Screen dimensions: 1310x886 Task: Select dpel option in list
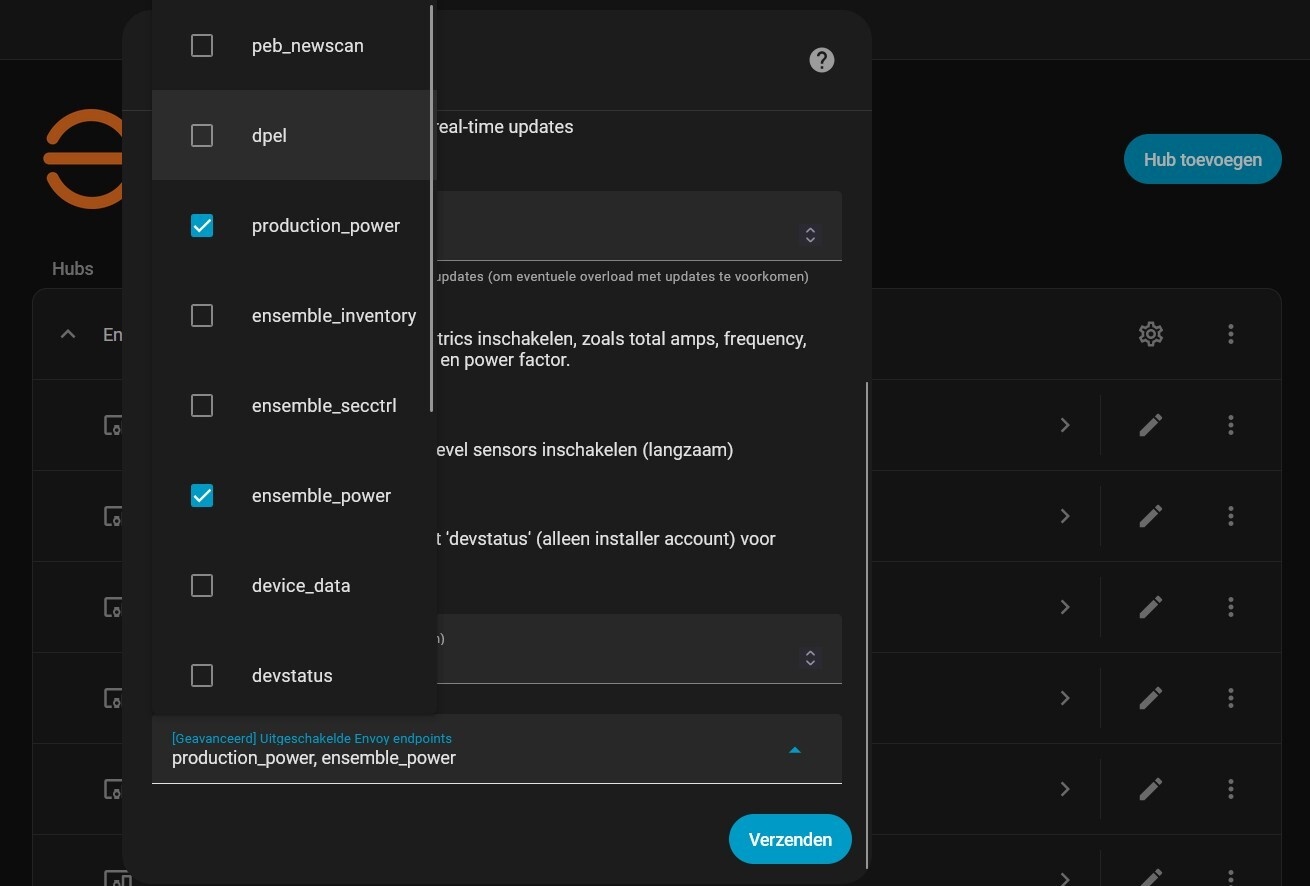(269, 136)
